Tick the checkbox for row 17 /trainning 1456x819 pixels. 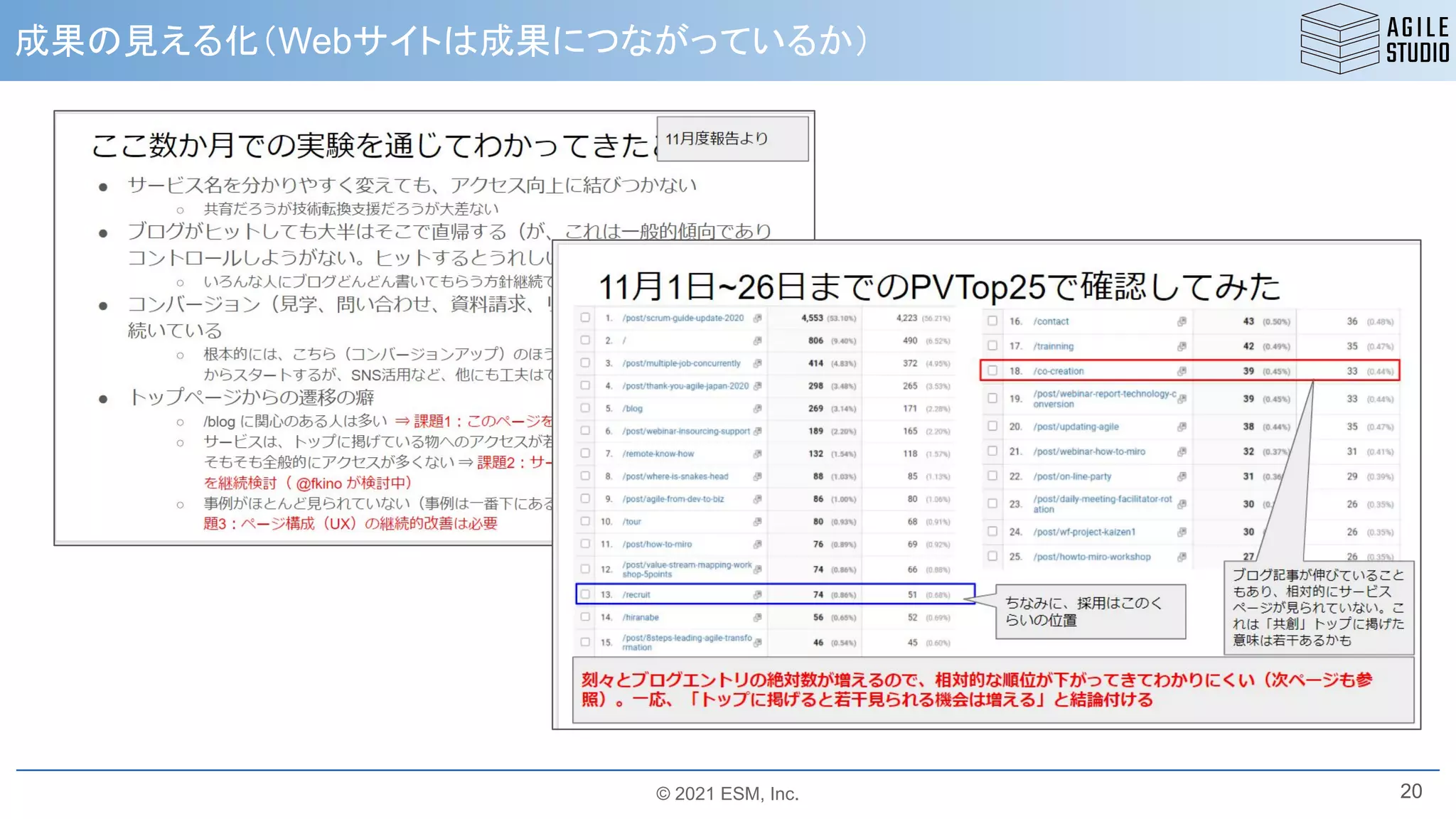coord(992,346)
